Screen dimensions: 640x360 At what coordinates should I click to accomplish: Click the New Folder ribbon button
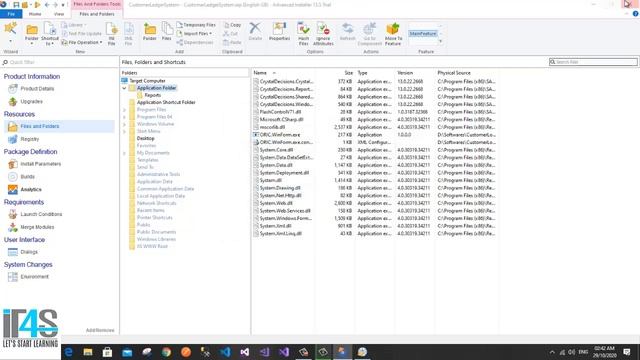(x=32, y=34)
